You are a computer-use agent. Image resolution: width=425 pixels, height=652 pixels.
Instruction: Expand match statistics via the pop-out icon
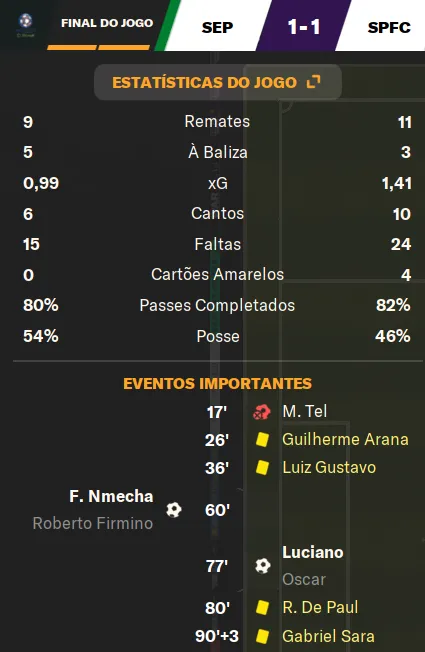pyautogui.click(x=313, y=82)
